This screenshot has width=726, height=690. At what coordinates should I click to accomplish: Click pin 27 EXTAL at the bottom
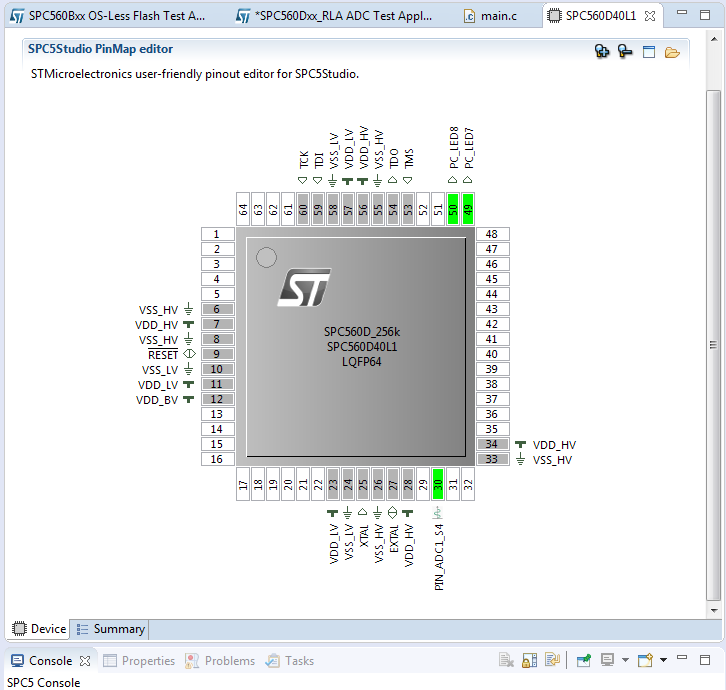coord(393,484)
